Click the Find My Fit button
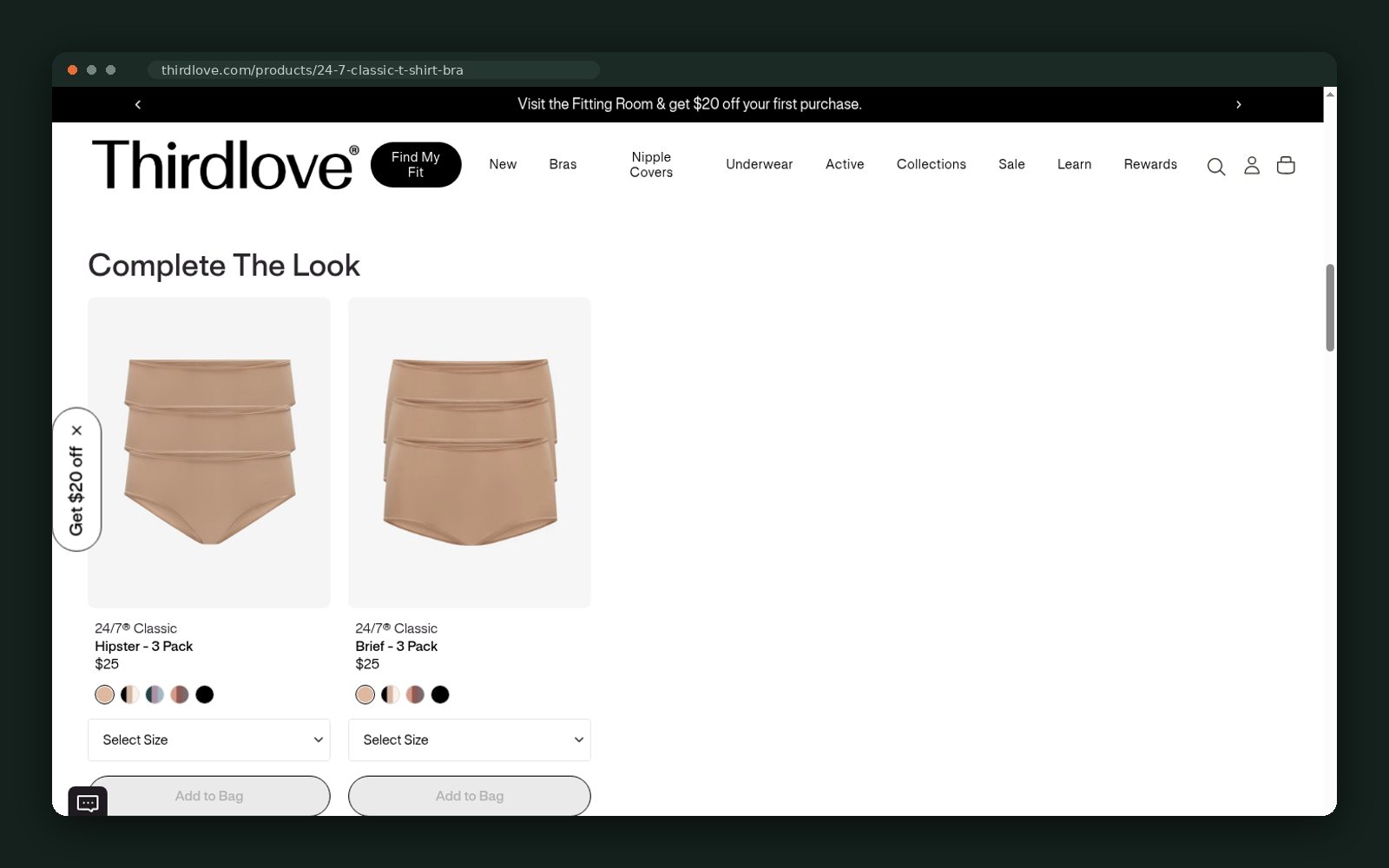This screenshot has height=868, width=1389. coord(416,165)
